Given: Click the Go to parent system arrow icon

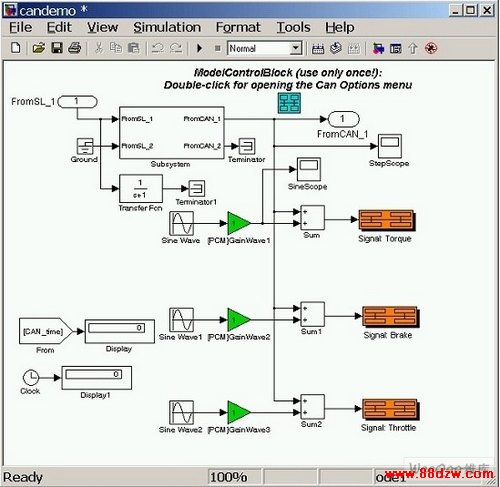Looking at the screenshot, I should tap(413, 49).
